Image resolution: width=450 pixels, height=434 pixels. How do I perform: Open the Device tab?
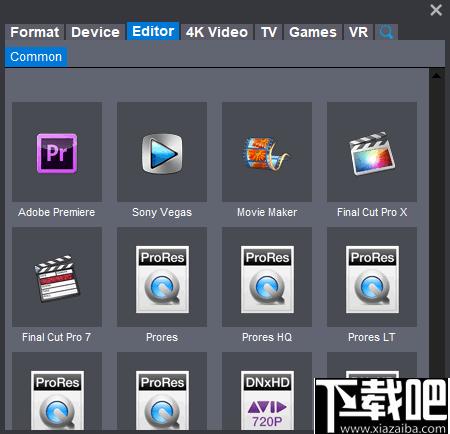click(x=95, y=32)
